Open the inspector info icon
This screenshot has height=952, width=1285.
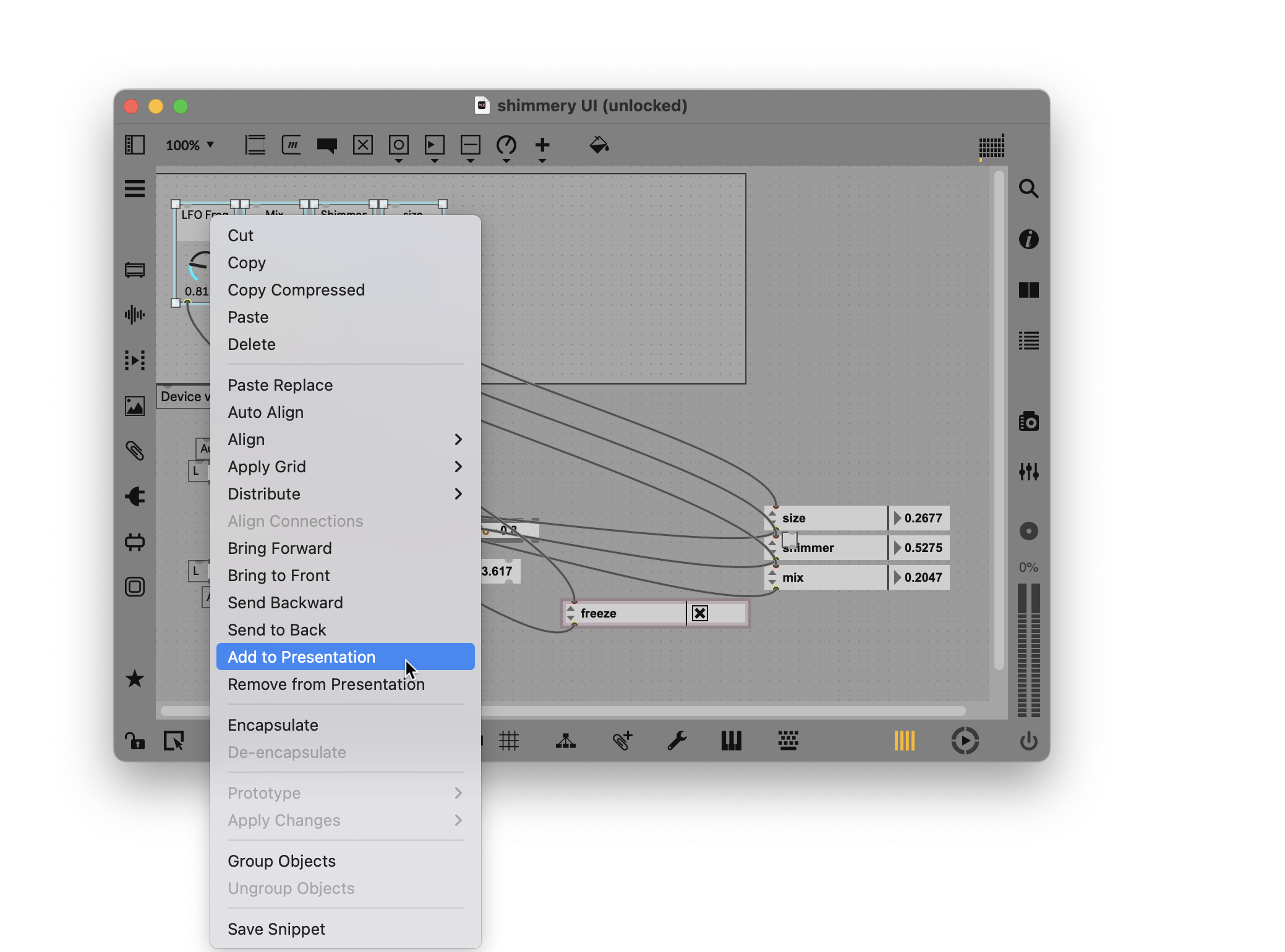click(1028, 239)
